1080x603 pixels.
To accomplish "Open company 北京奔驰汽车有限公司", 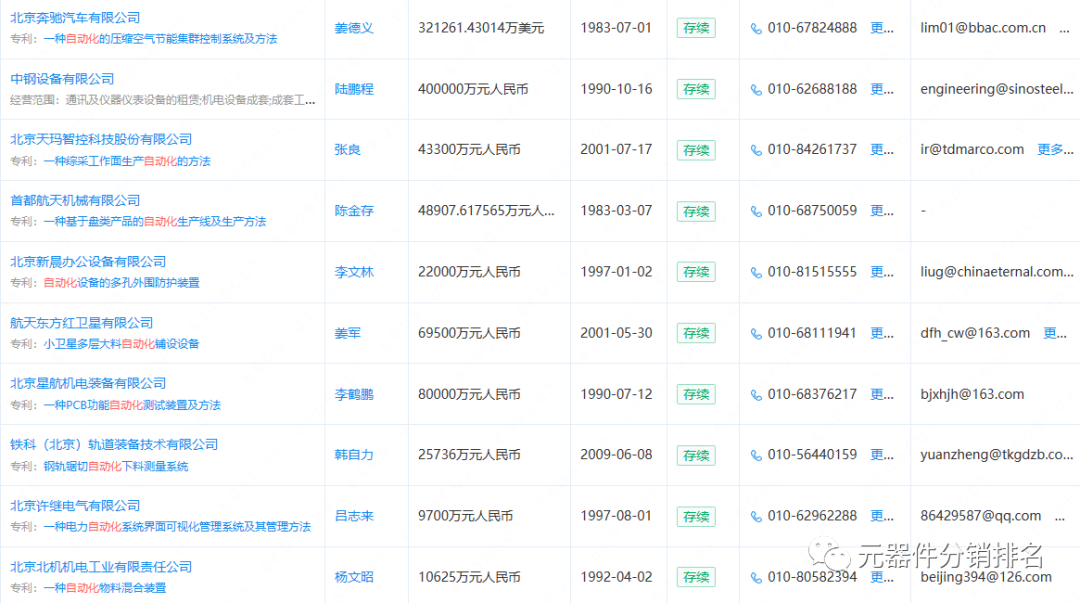I will point(75,18).
